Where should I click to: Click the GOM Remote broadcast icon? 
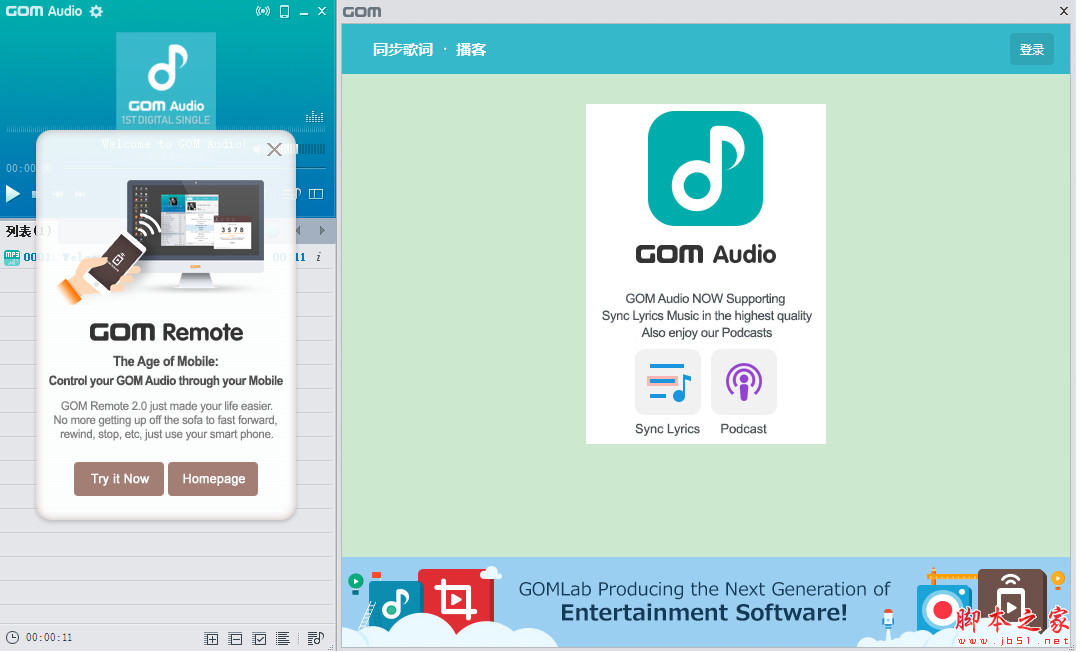[x=263, y=11]
